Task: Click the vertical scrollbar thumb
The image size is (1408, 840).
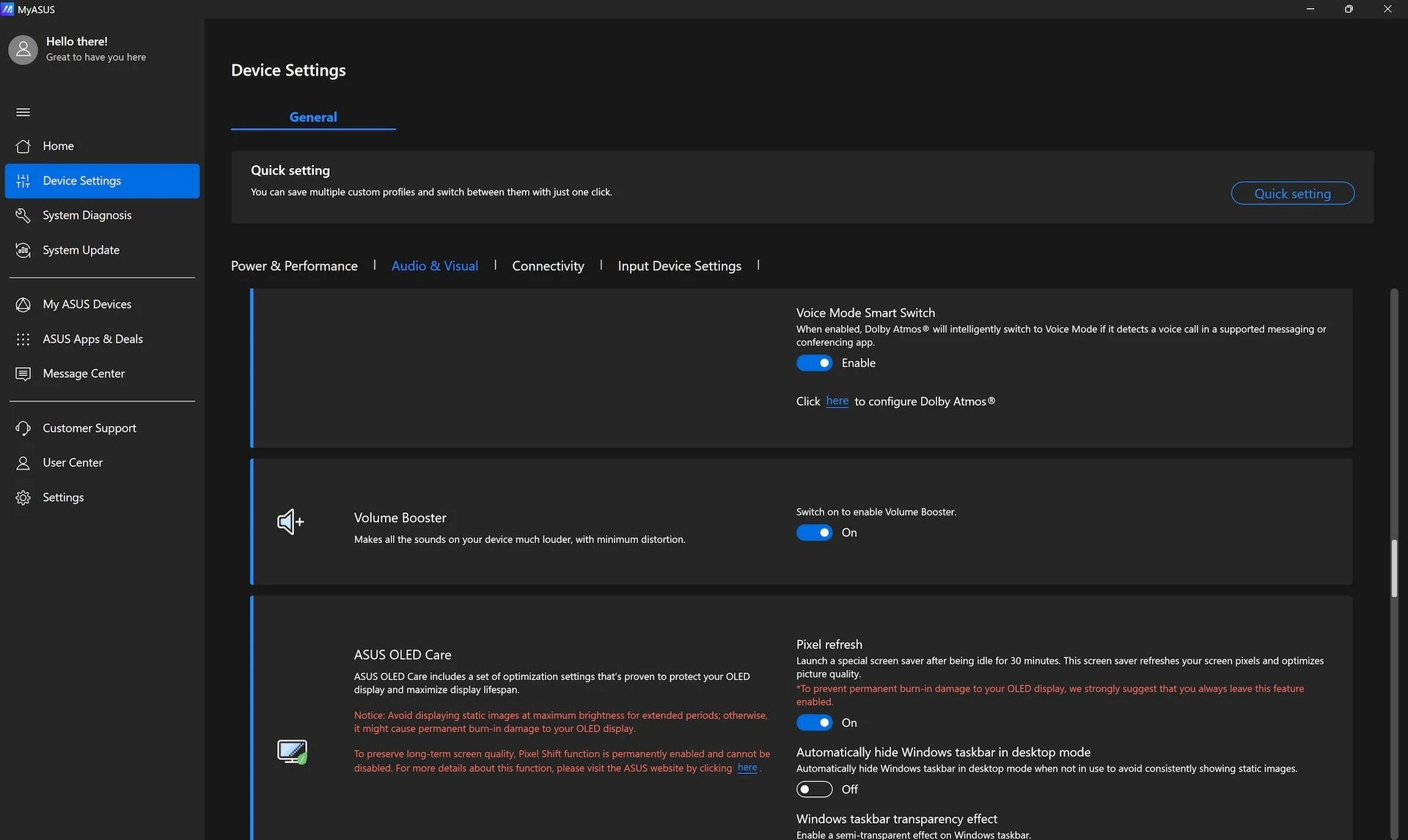Action: coord(1394,569)
